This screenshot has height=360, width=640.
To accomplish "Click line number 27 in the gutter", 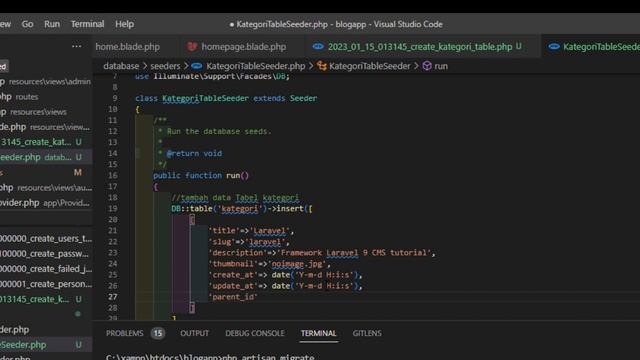I will [113, 297].
